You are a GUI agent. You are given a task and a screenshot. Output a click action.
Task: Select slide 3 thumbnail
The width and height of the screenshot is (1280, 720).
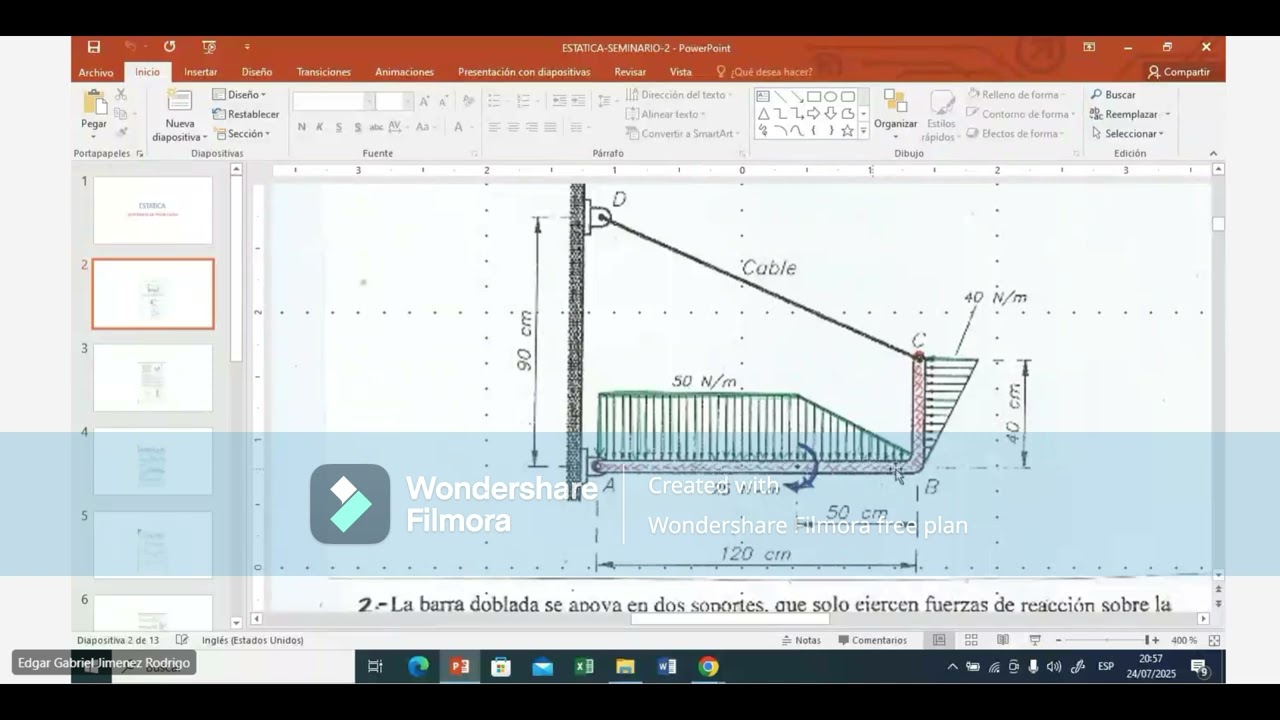(x=153, y=378)
